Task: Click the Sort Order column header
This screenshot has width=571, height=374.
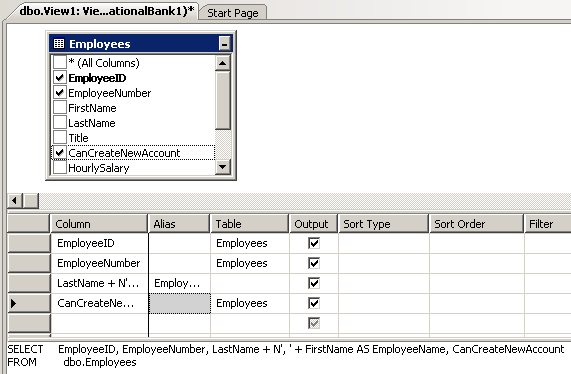Action: click(476, 224)
